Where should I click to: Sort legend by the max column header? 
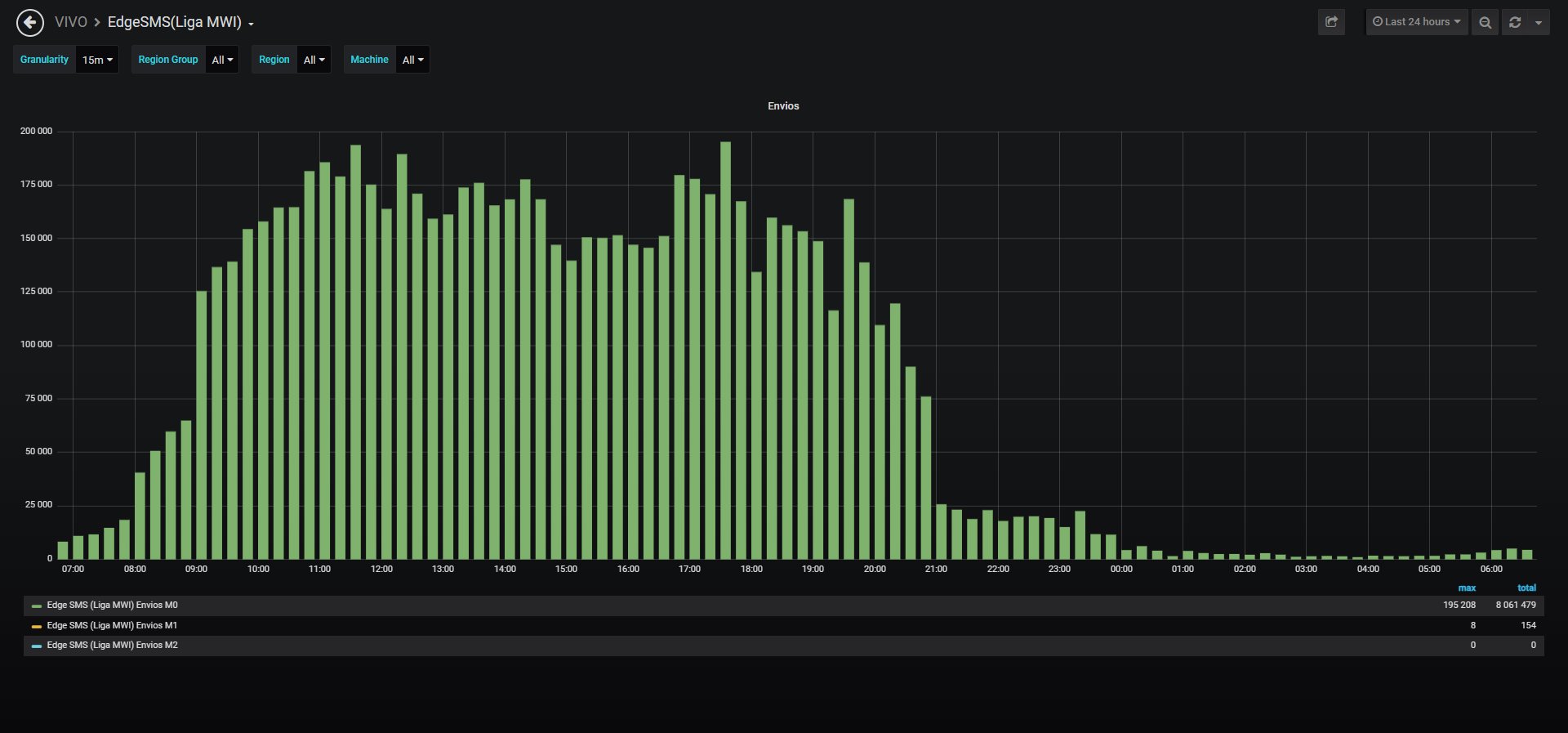[1467, 588]
